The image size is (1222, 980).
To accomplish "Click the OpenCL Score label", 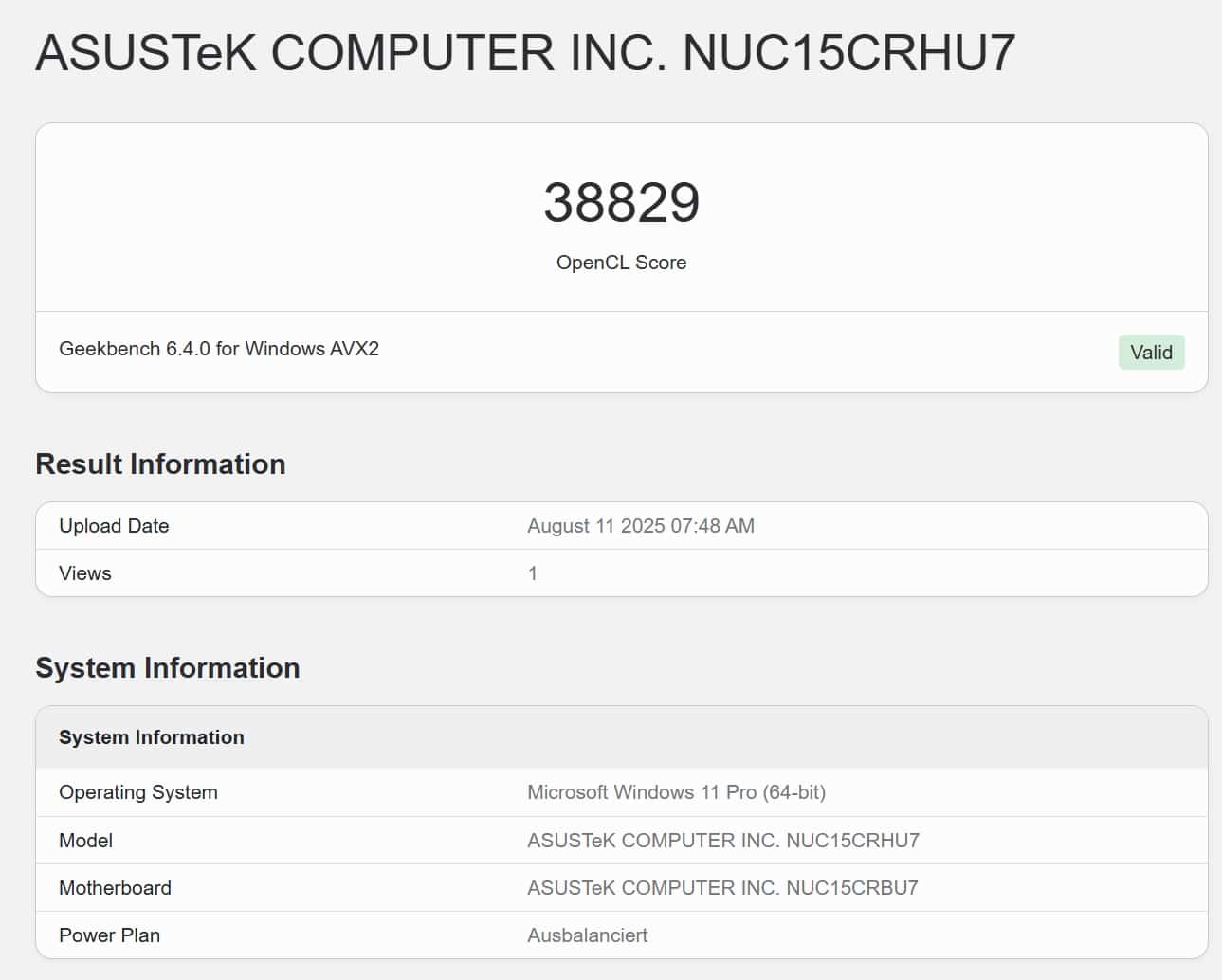I will (621, 263).
